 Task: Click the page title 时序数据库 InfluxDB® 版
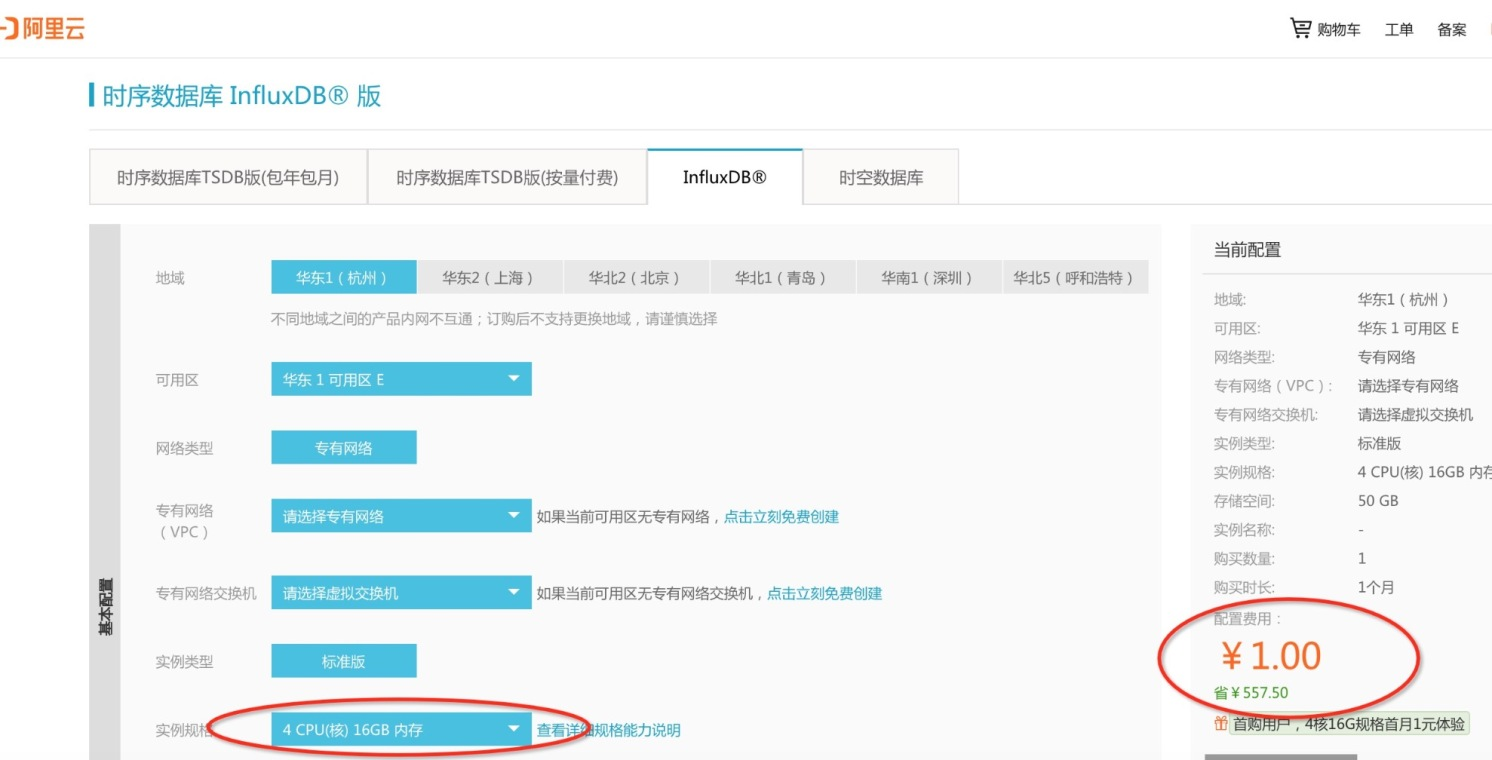click(x=242, y=96)
